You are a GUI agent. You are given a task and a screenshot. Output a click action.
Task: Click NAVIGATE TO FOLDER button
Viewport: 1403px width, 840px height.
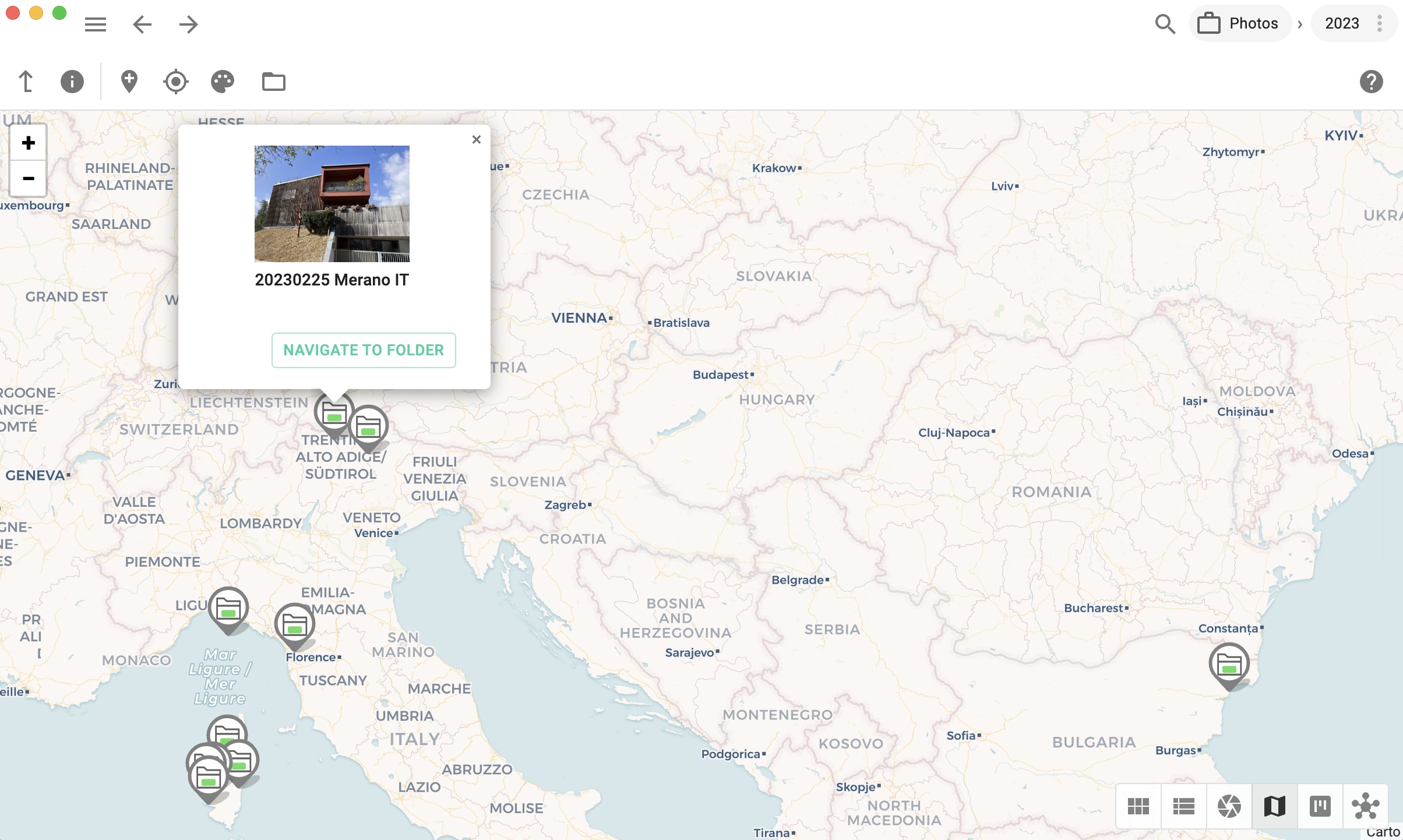(x=363, y=349)
